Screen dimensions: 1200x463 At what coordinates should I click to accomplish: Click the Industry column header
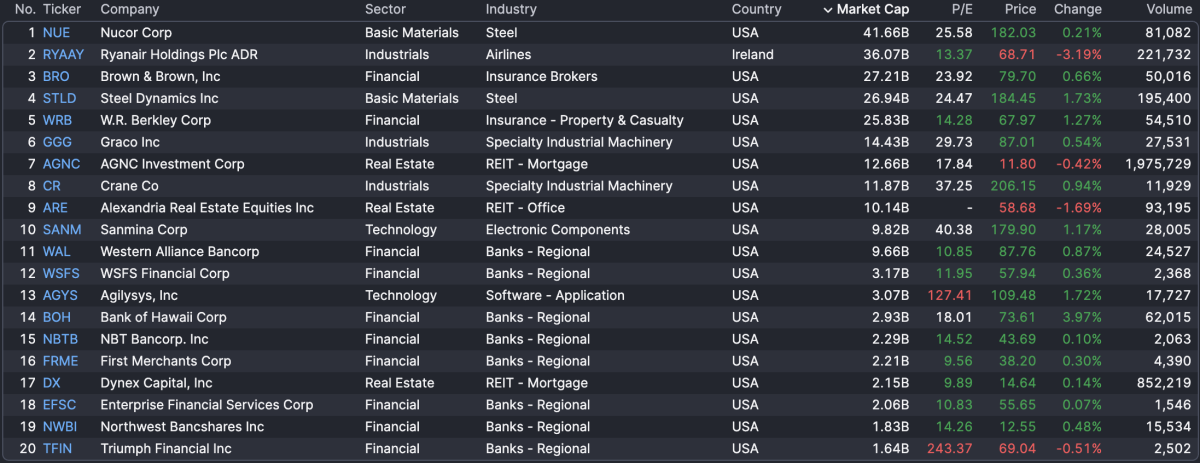click(511, 10)
